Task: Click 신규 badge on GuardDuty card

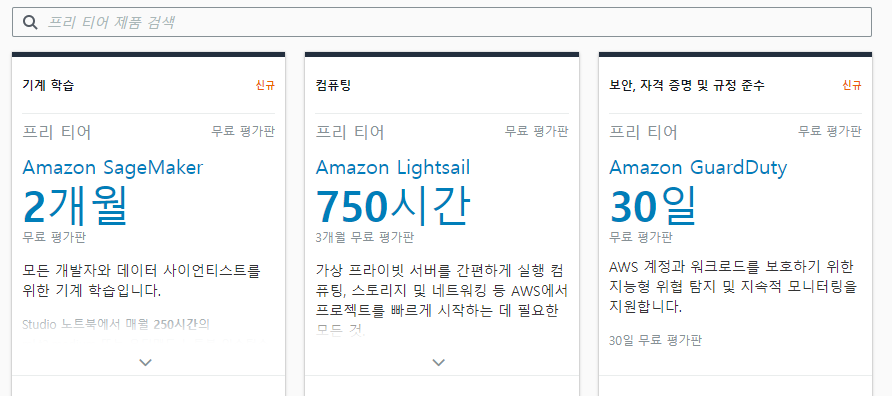Action: (x=852, y=86)
